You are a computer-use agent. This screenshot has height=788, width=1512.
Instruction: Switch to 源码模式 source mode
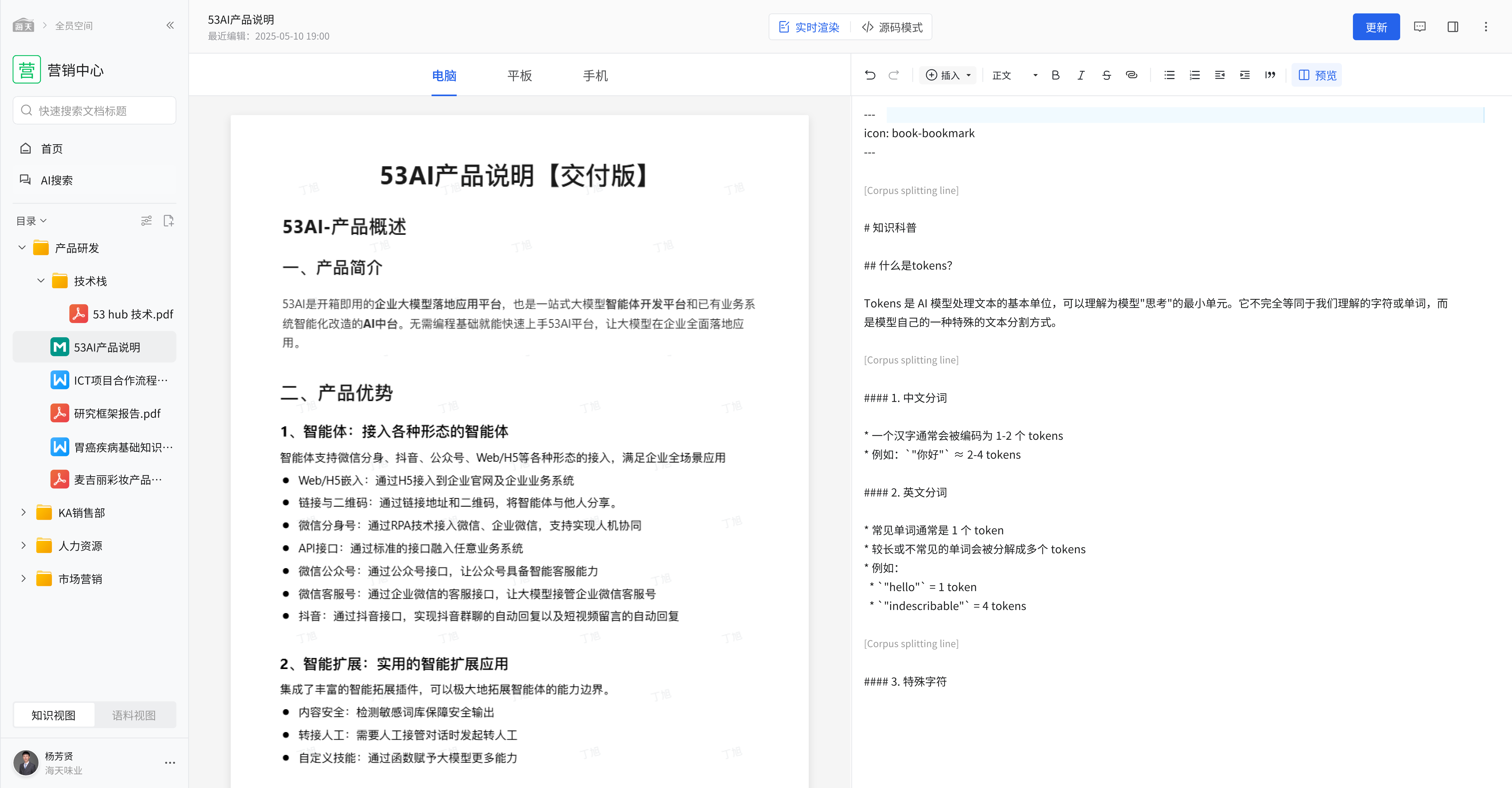pyautogui.click(x=892, y=28)
